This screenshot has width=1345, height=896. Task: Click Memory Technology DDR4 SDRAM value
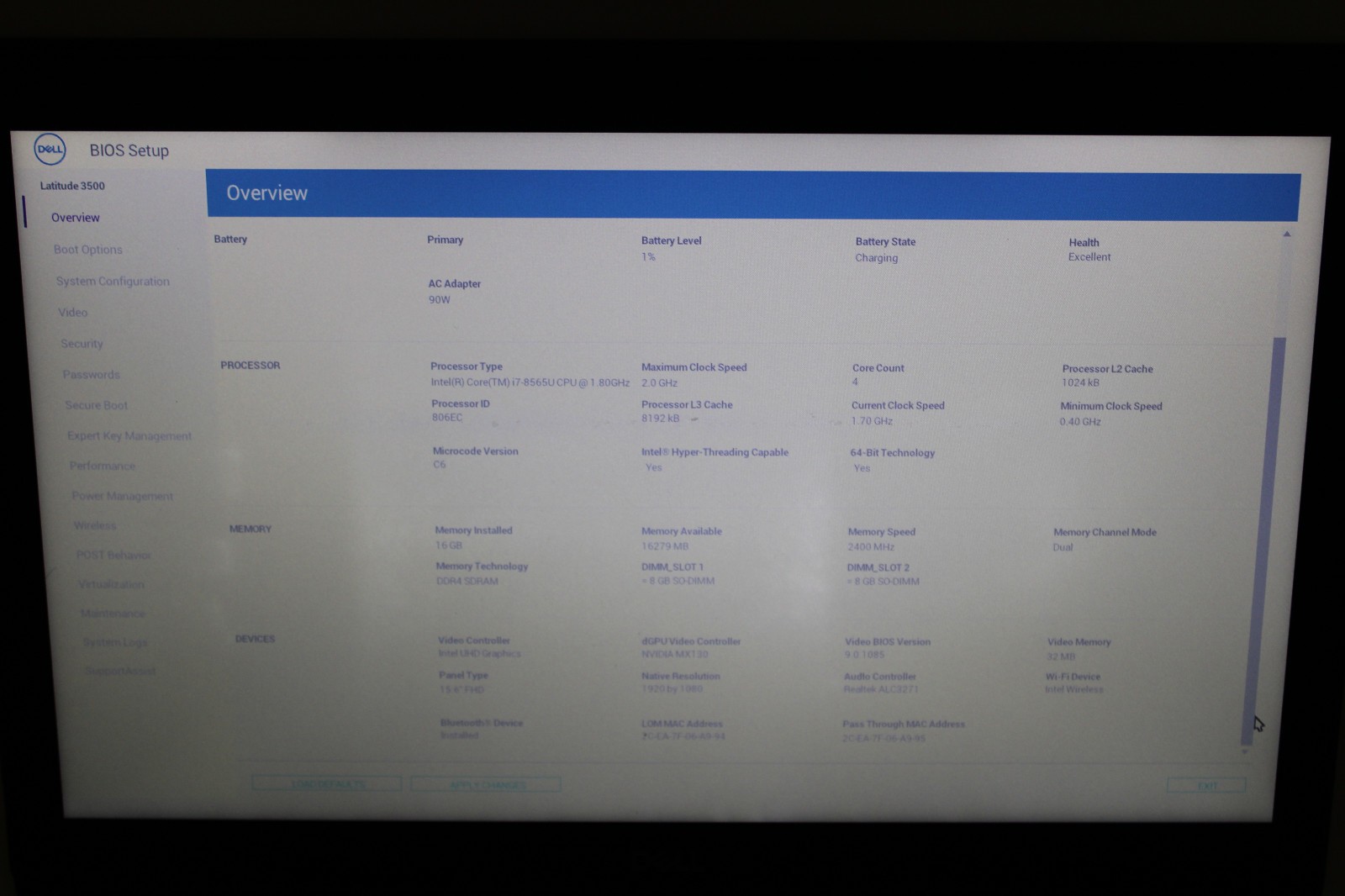[x=467, y=581]
